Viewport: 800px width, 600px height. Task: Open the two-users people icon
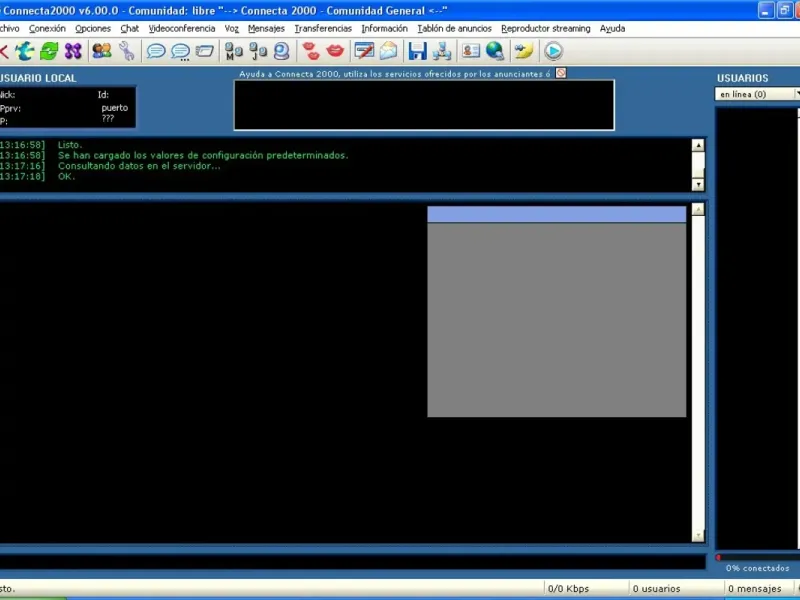pos(102,51)
